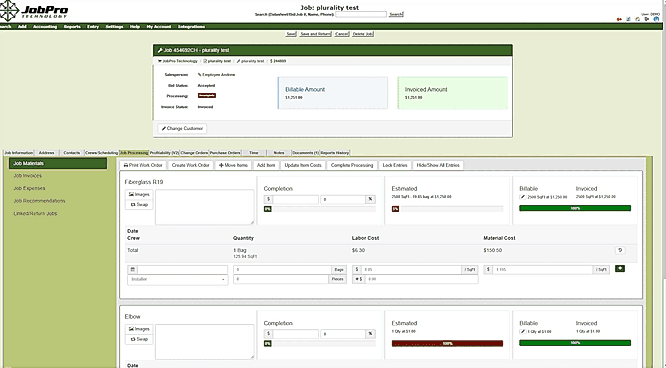Switch to Address tab
This screenshot has height=368, width=666.
pos(46,153)
